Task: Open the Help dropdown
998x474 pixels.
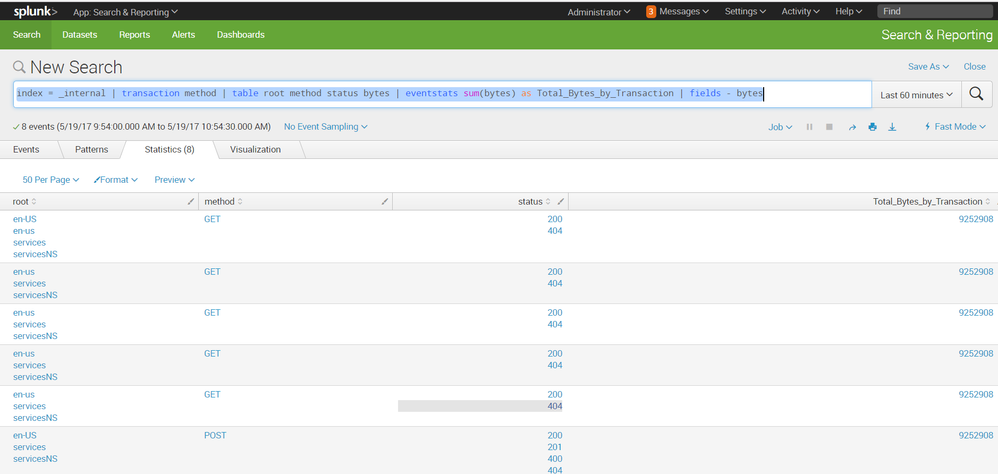Action: click(x=848, y=11)
